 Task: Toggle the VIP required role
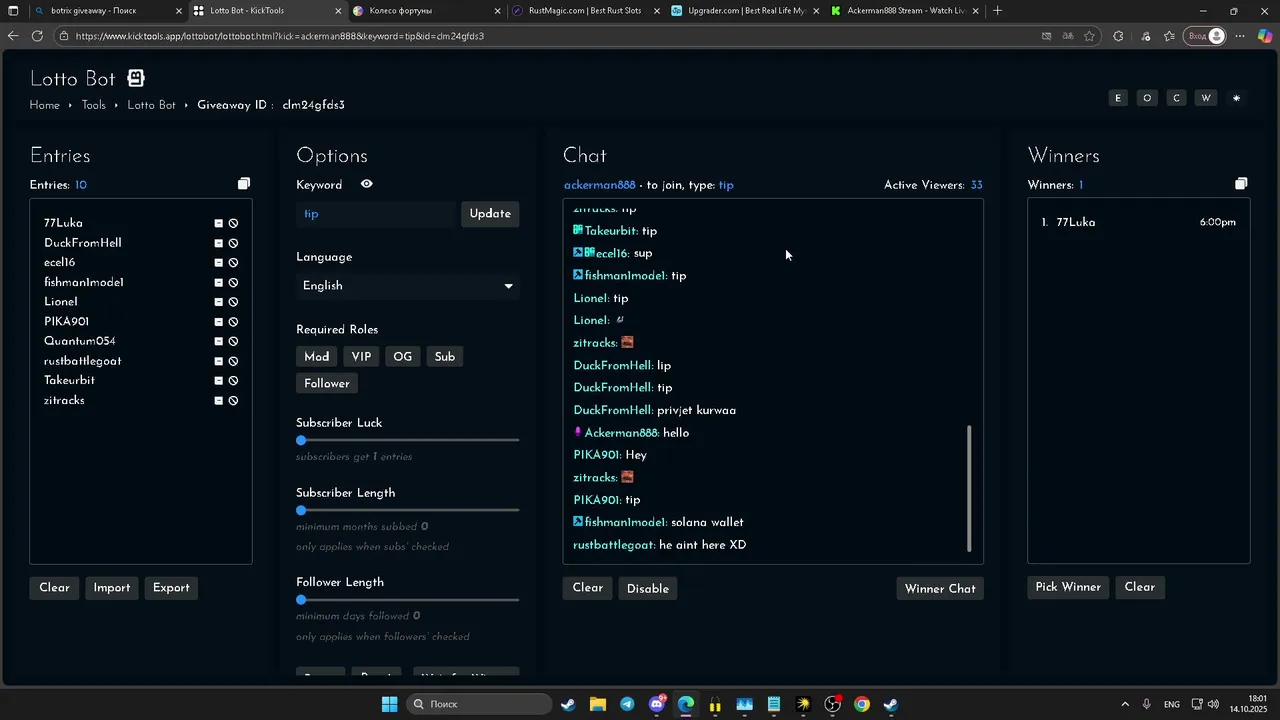click(361, 357)
